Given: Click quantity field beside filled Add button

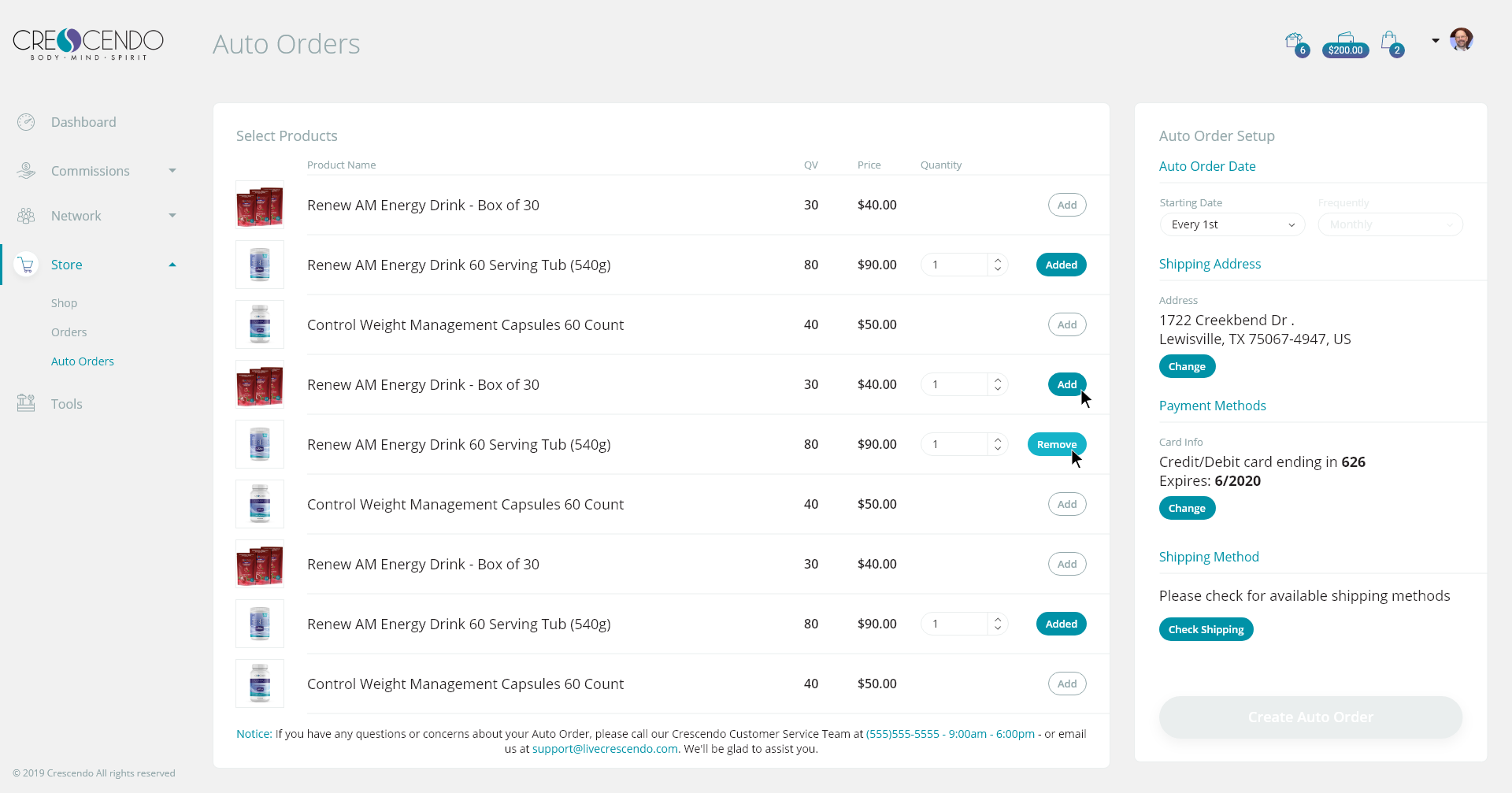Looking at the screenshot, I should (x=954, y=384).
